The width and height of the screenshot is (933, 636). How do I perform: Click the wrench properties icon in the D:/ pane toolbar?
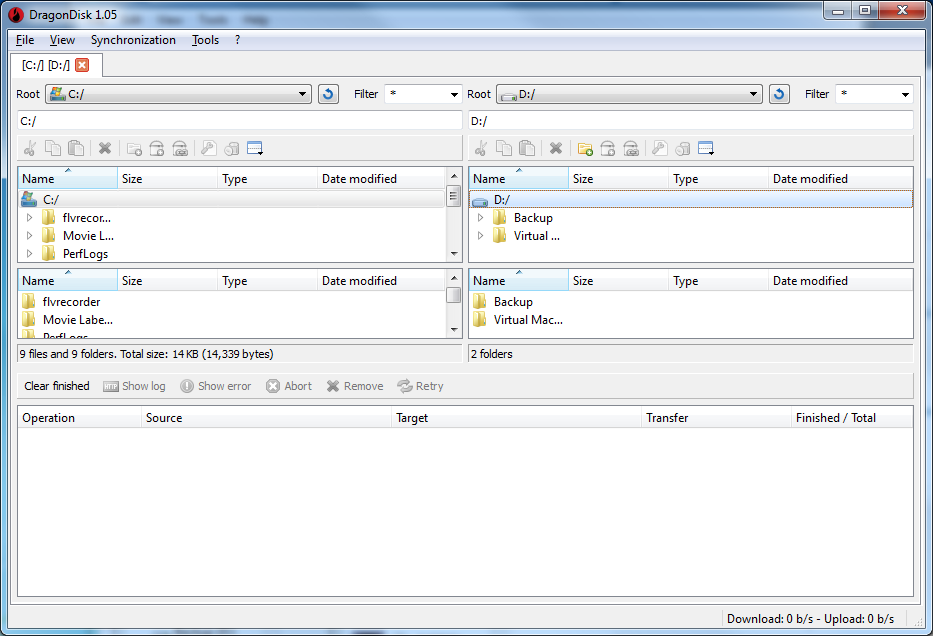[659, 148]
